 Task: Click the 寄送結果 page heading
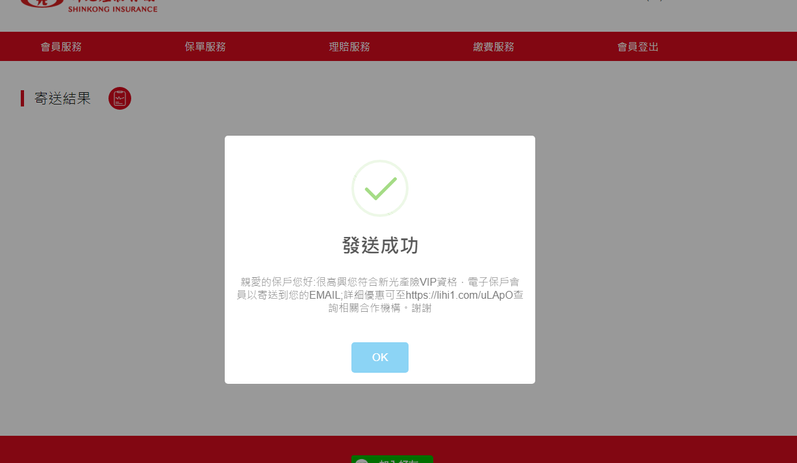(63, 99)
